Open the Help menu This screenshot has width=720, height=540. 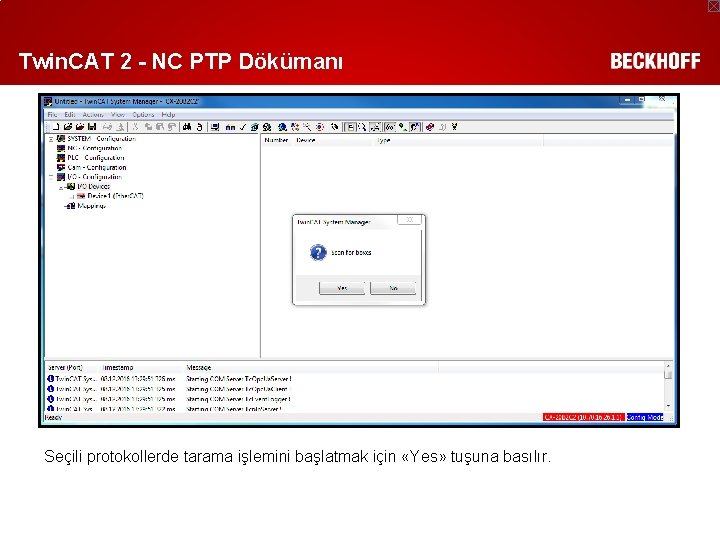click(168, 114)
